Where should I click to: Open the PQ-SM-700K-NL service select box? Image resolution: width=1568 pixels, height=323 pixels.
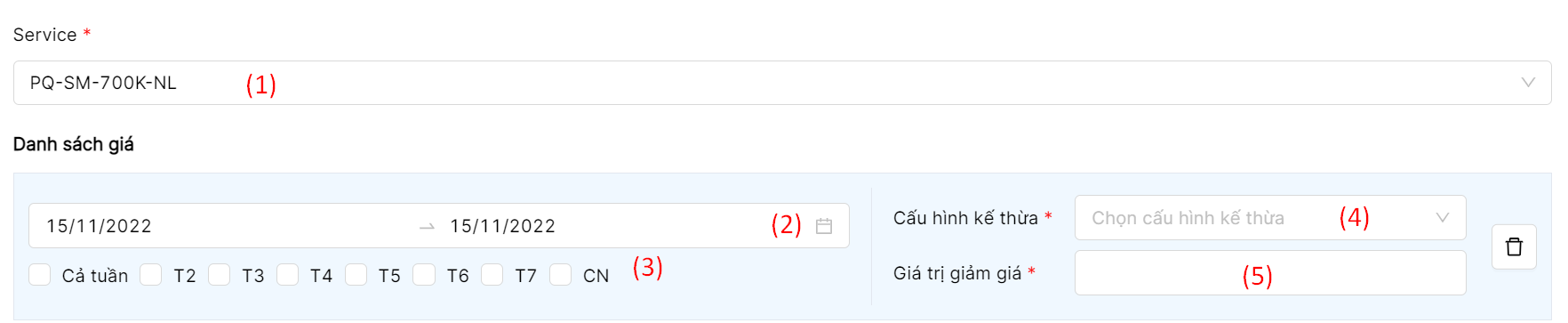pyautogui.click(x=782, y=83)
